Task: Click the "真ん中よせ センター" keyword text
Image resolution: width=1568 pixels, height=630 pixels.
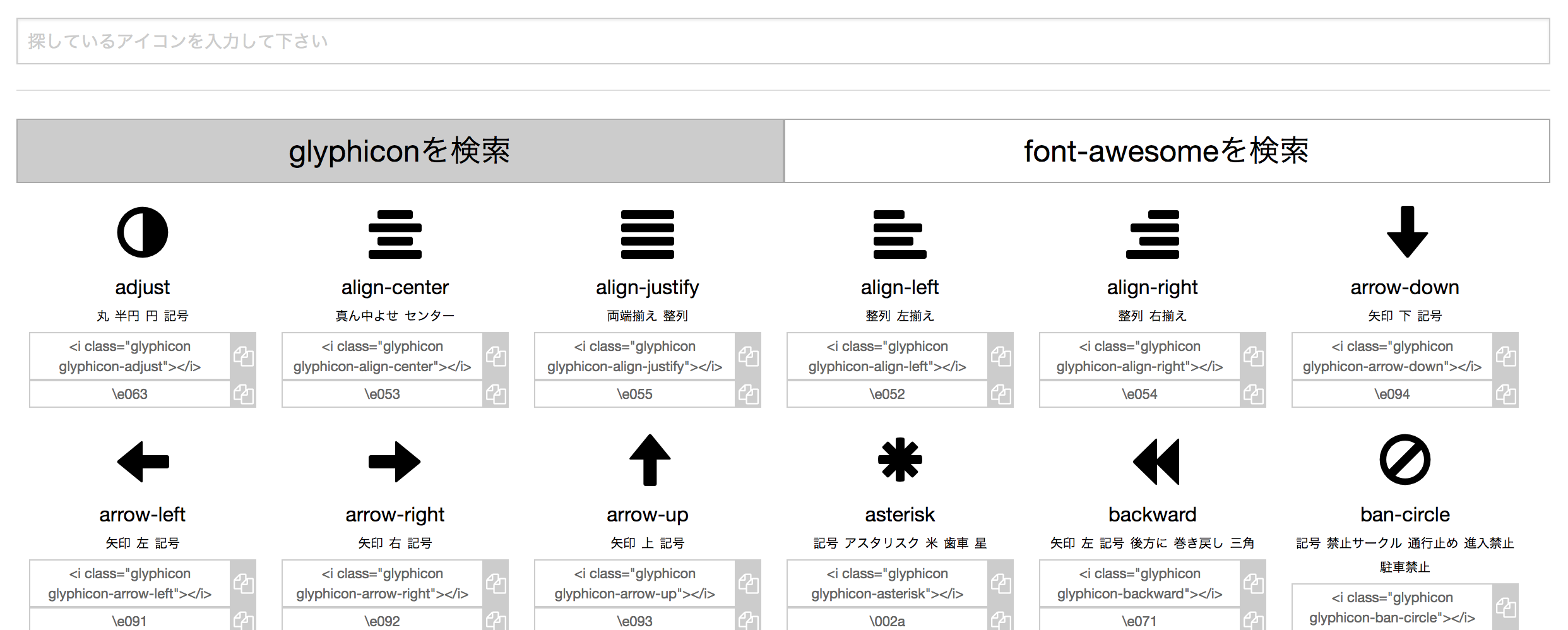Action: pyautogui.click(x=395, y=316)
